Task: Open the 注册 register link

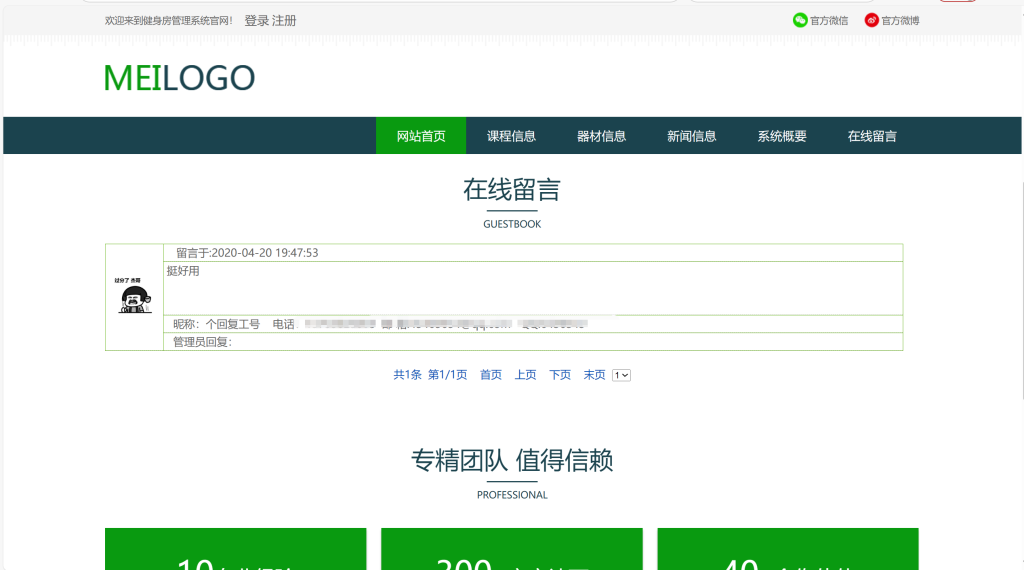Action: [284, 21]
